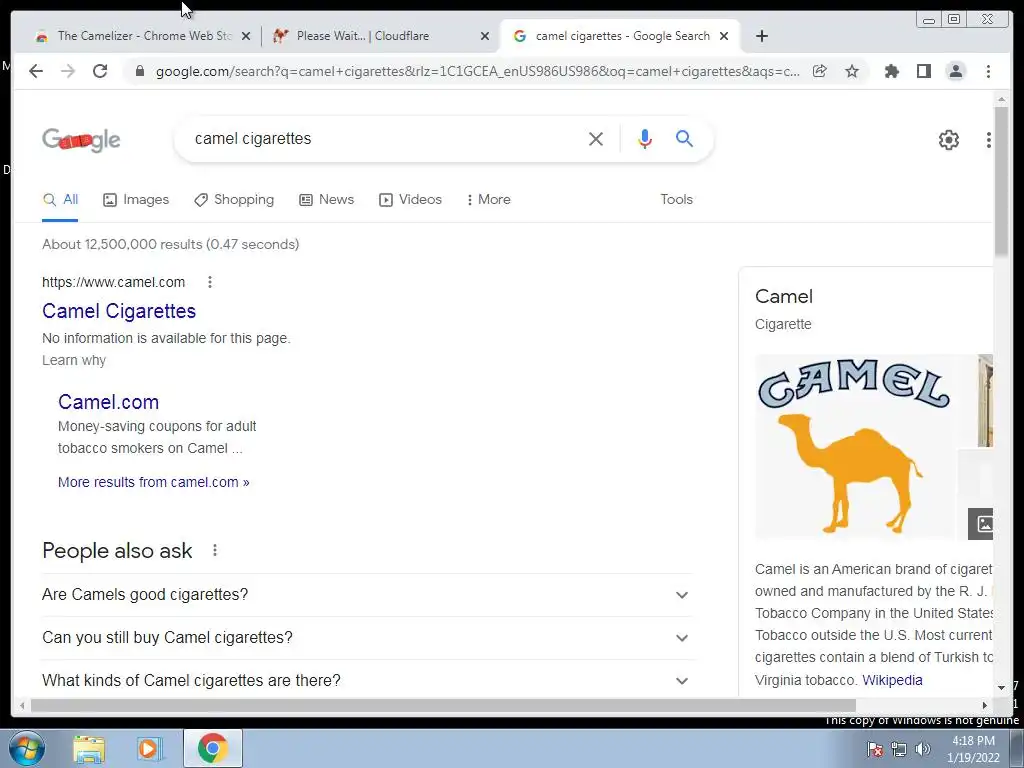This screenshot has width=1024, height=768.
Task: Open Chrome's three-dot menu
Action: coord(988,71)
